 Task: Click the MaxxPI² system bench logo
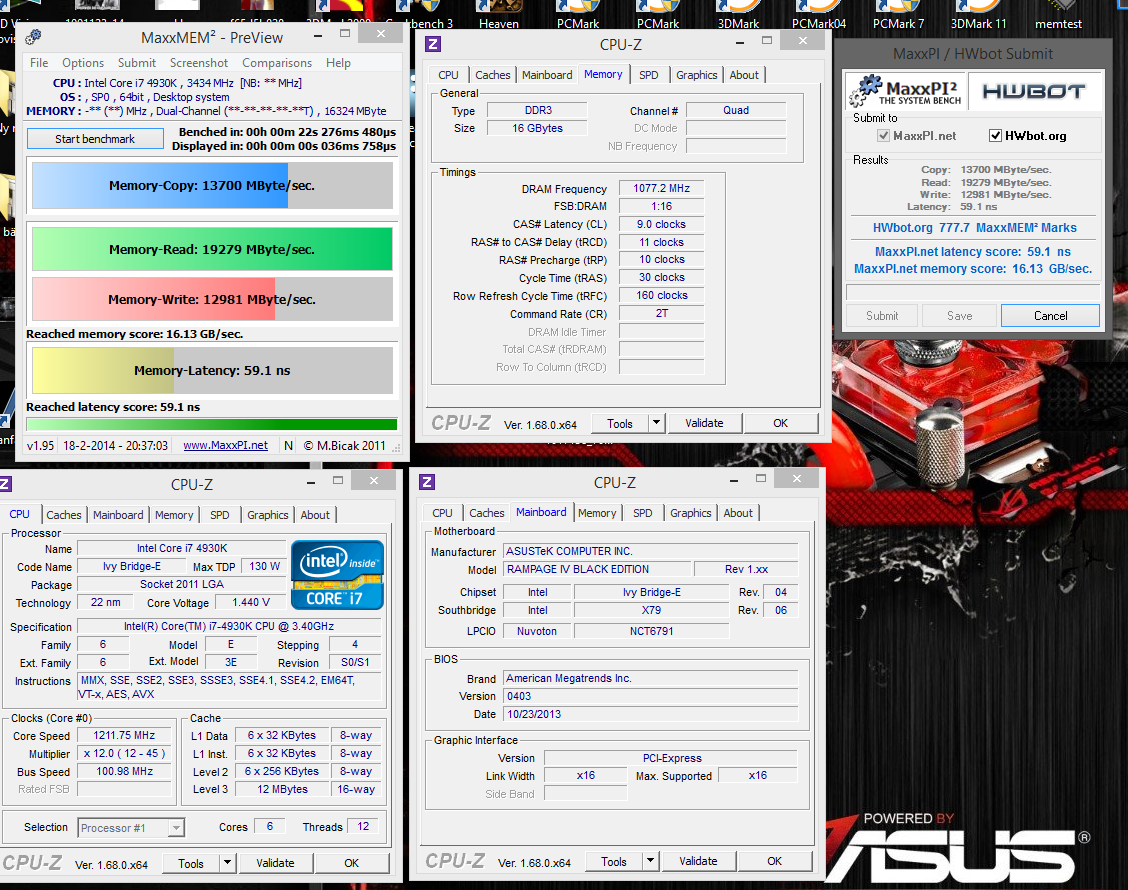(906, 92)
